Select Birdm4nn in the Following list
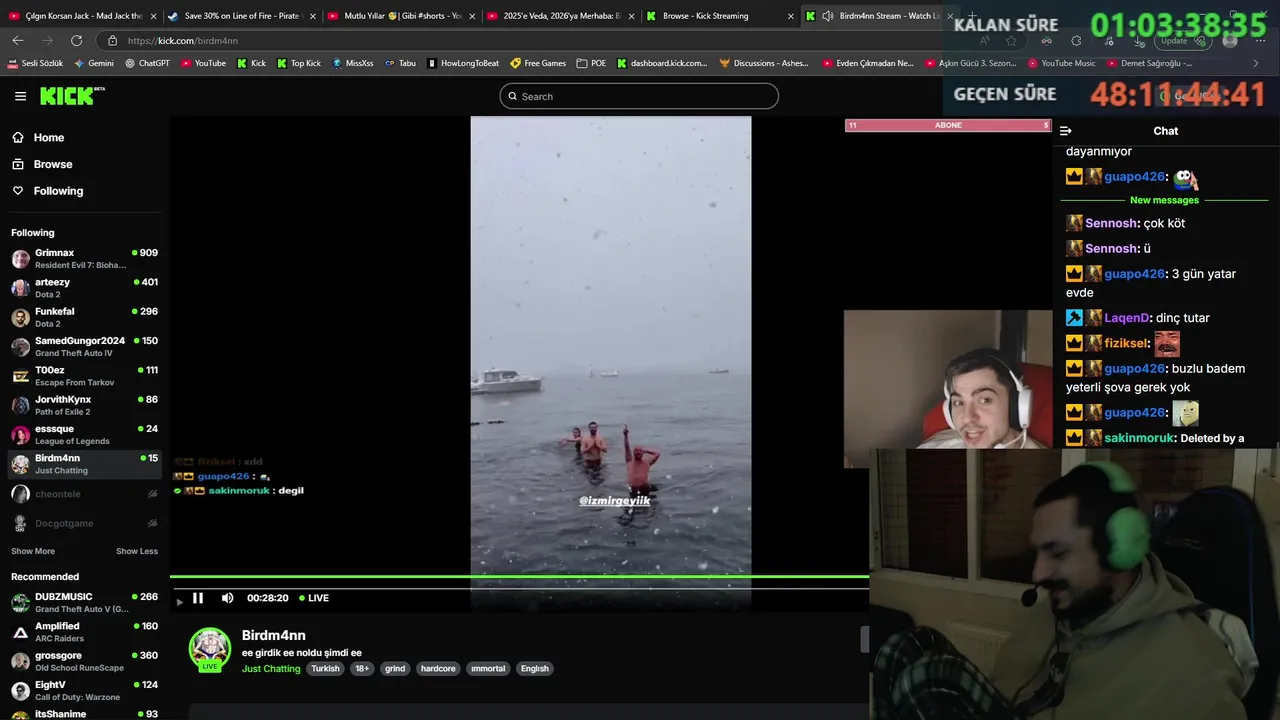The height and width of the screenshot is (720, 1280). [84, 464]
